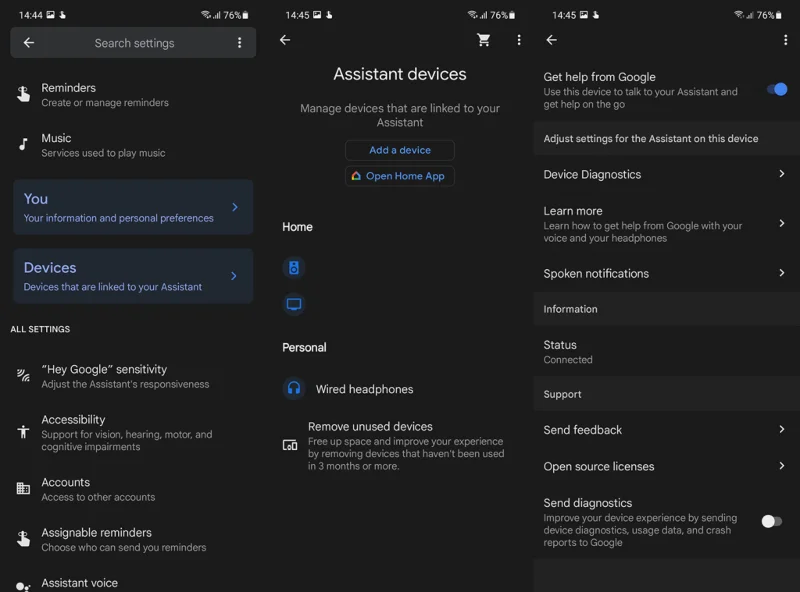This screenshot has width=800, height=592.
Task: Open Assignable reminders setting
Action: 133,539
